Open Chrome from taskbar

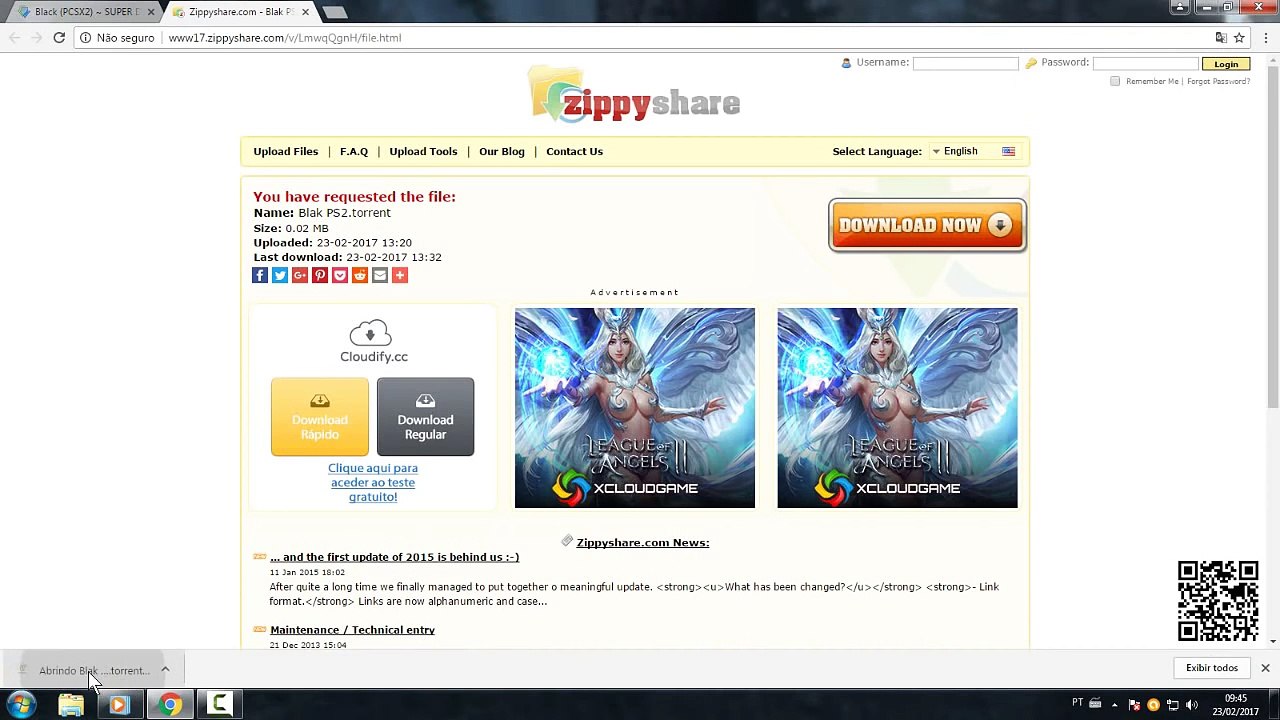(x=170, y=705)
